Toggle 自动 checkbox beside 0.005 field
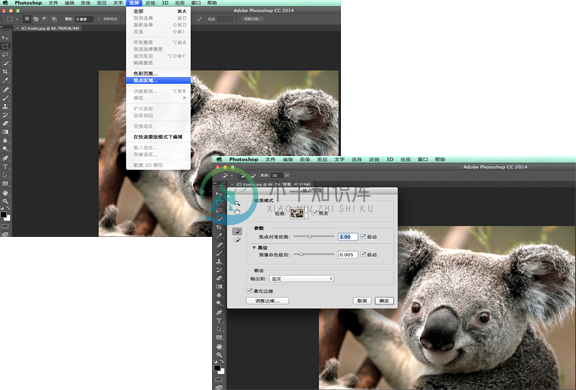 [x=363, y=254]
